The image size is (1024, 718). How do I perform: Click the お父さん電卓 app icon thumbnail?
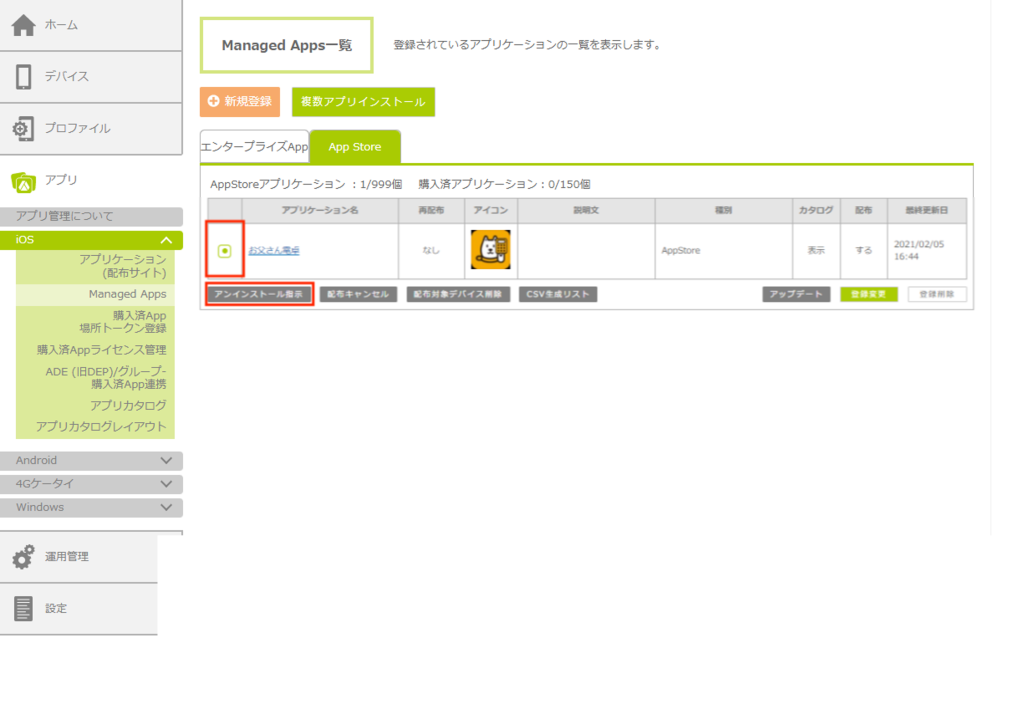point(490,250)
